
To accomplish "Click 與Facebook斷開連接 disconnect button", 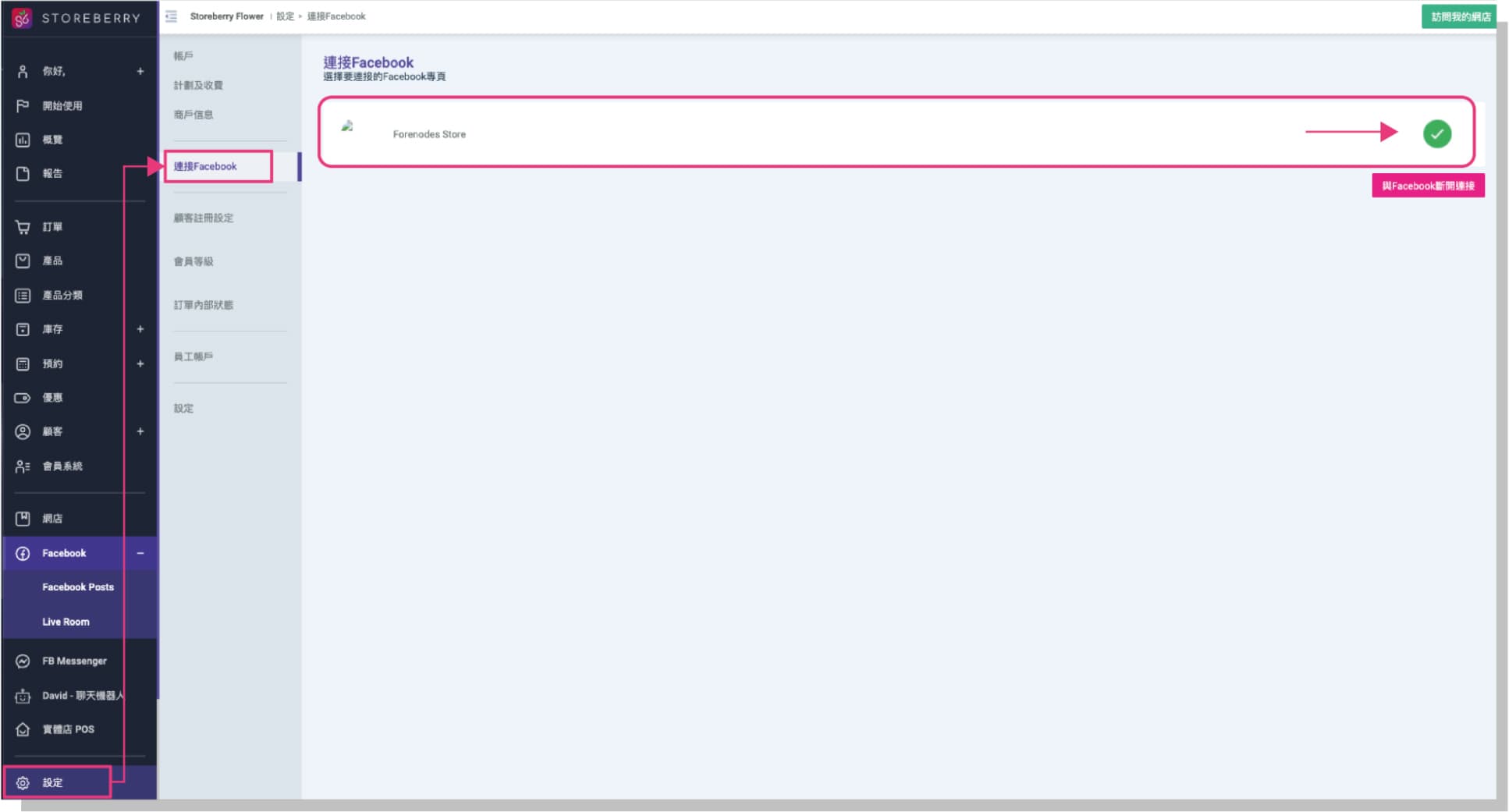I will 1428,186.
